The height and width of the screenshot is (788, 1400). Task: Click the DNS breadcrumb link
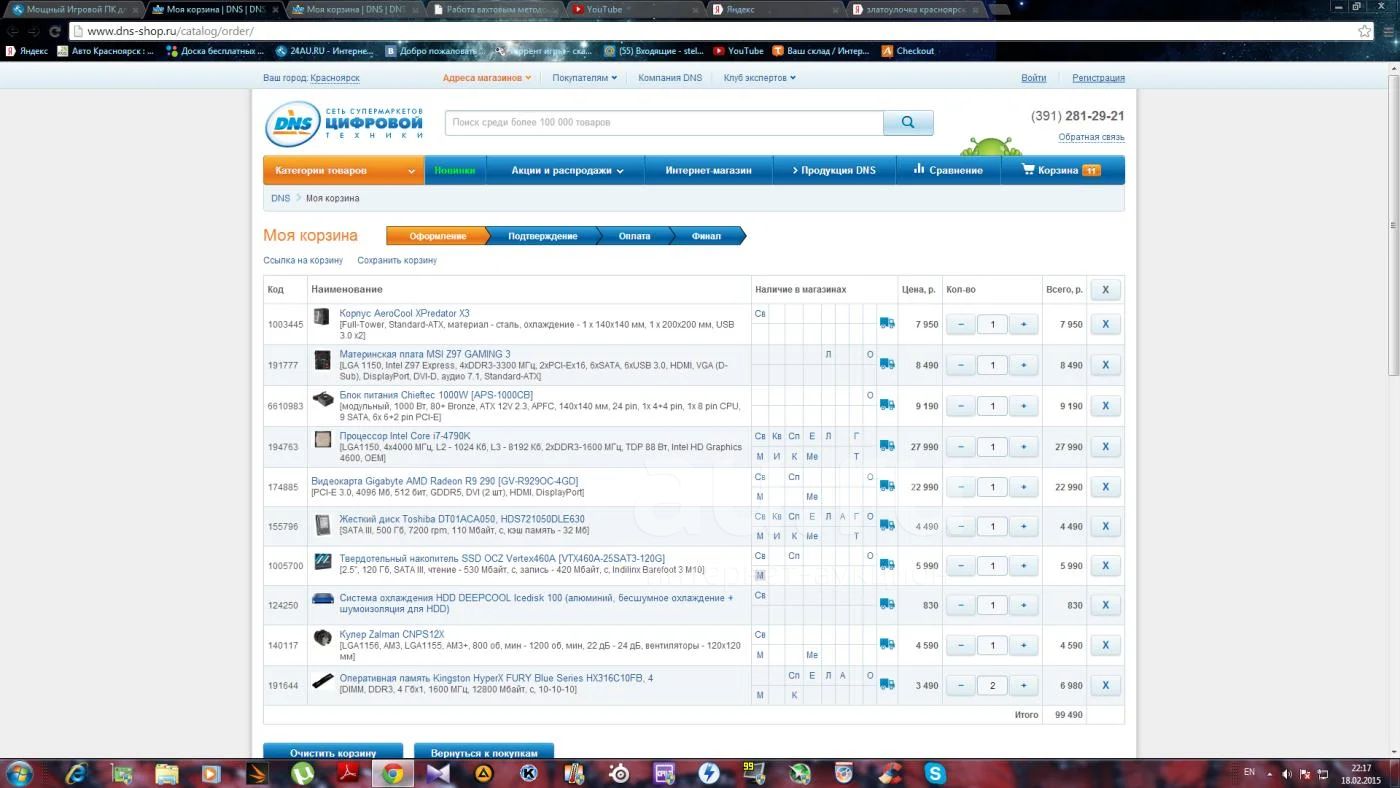click(x=281, y=198)
